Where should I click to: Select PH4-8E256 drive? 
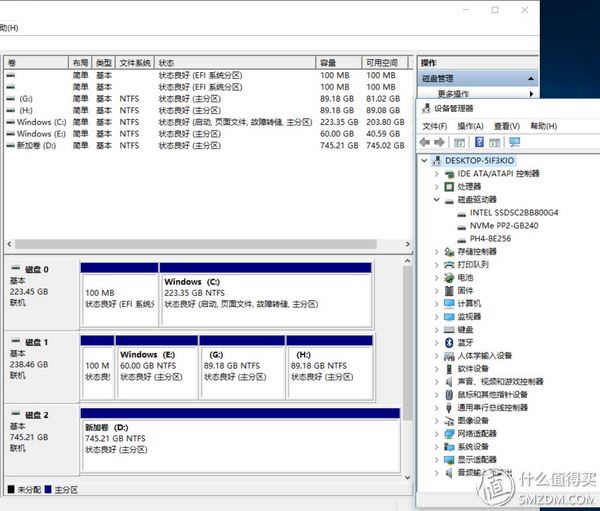coord(490,238)
